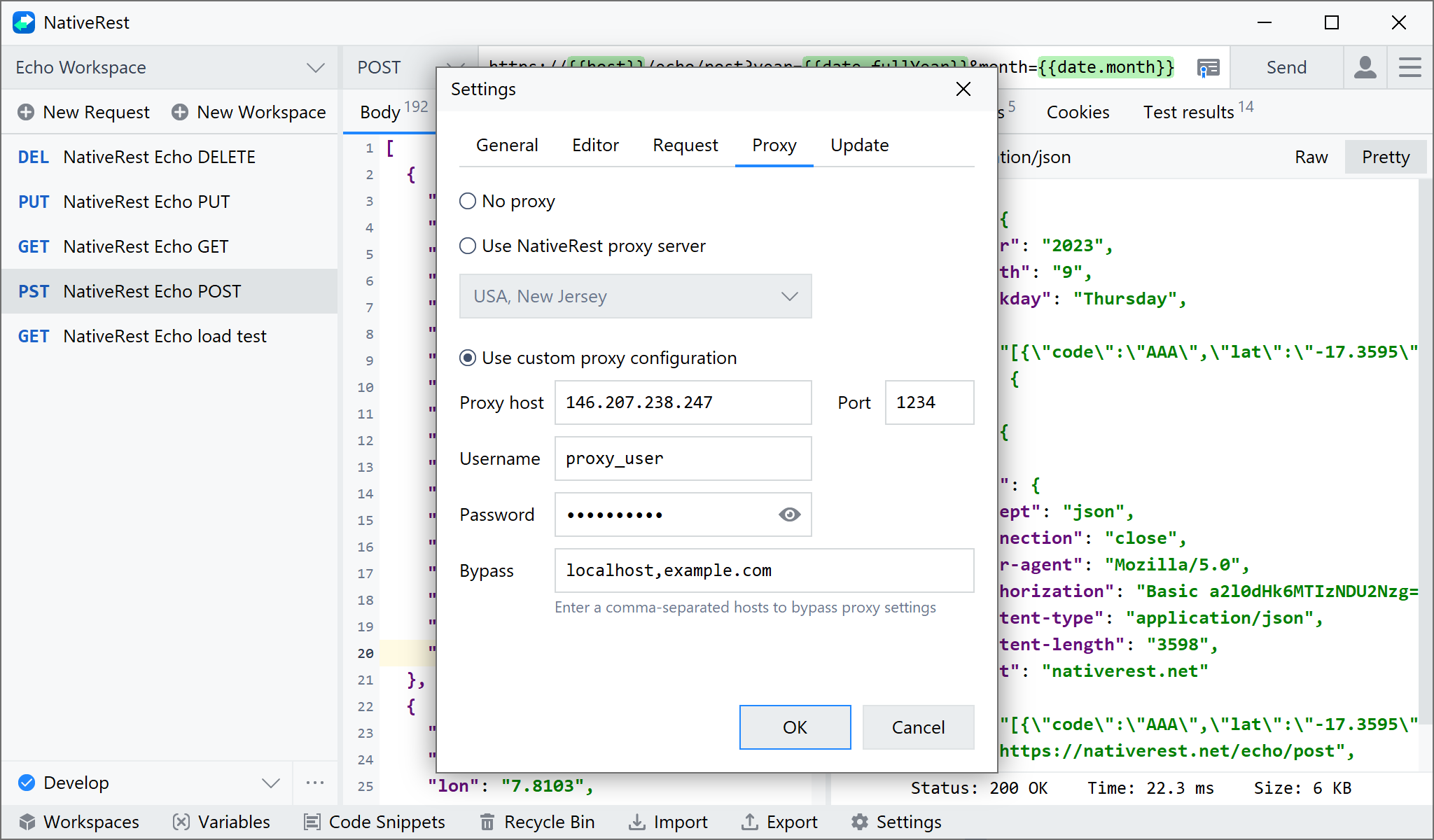Open the POST method dropdown

(410, 67)
